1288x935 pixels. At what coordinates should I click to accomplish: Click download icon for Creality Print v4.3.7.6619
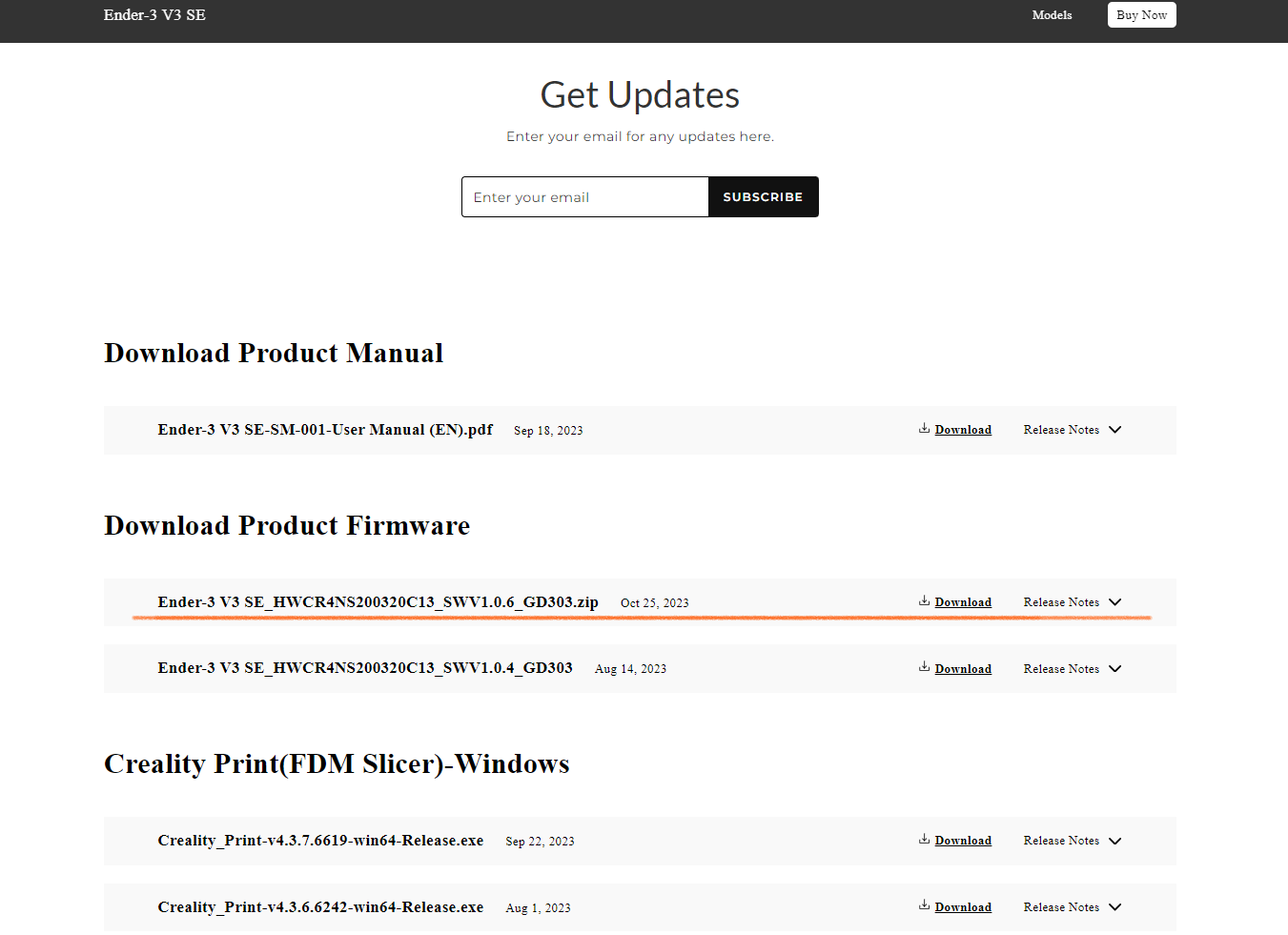coord(924,840)
